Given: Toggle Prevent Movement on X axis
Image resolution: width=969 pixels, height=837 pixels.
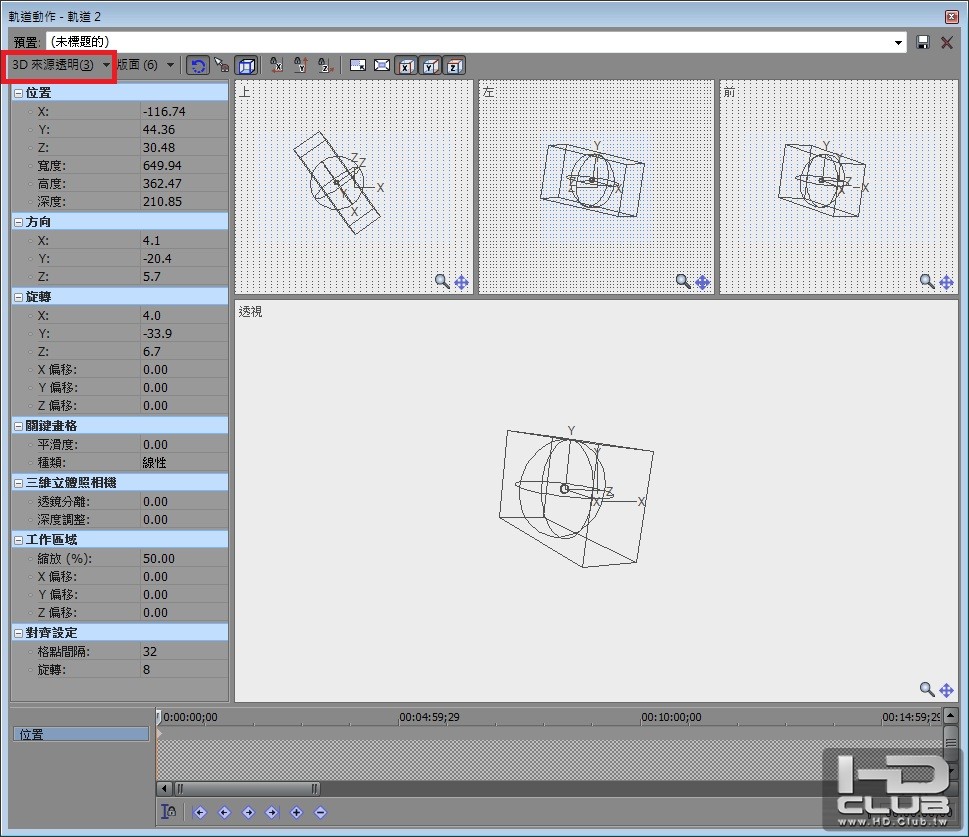Looking at the screenshot, I should (x=276, y=65).
